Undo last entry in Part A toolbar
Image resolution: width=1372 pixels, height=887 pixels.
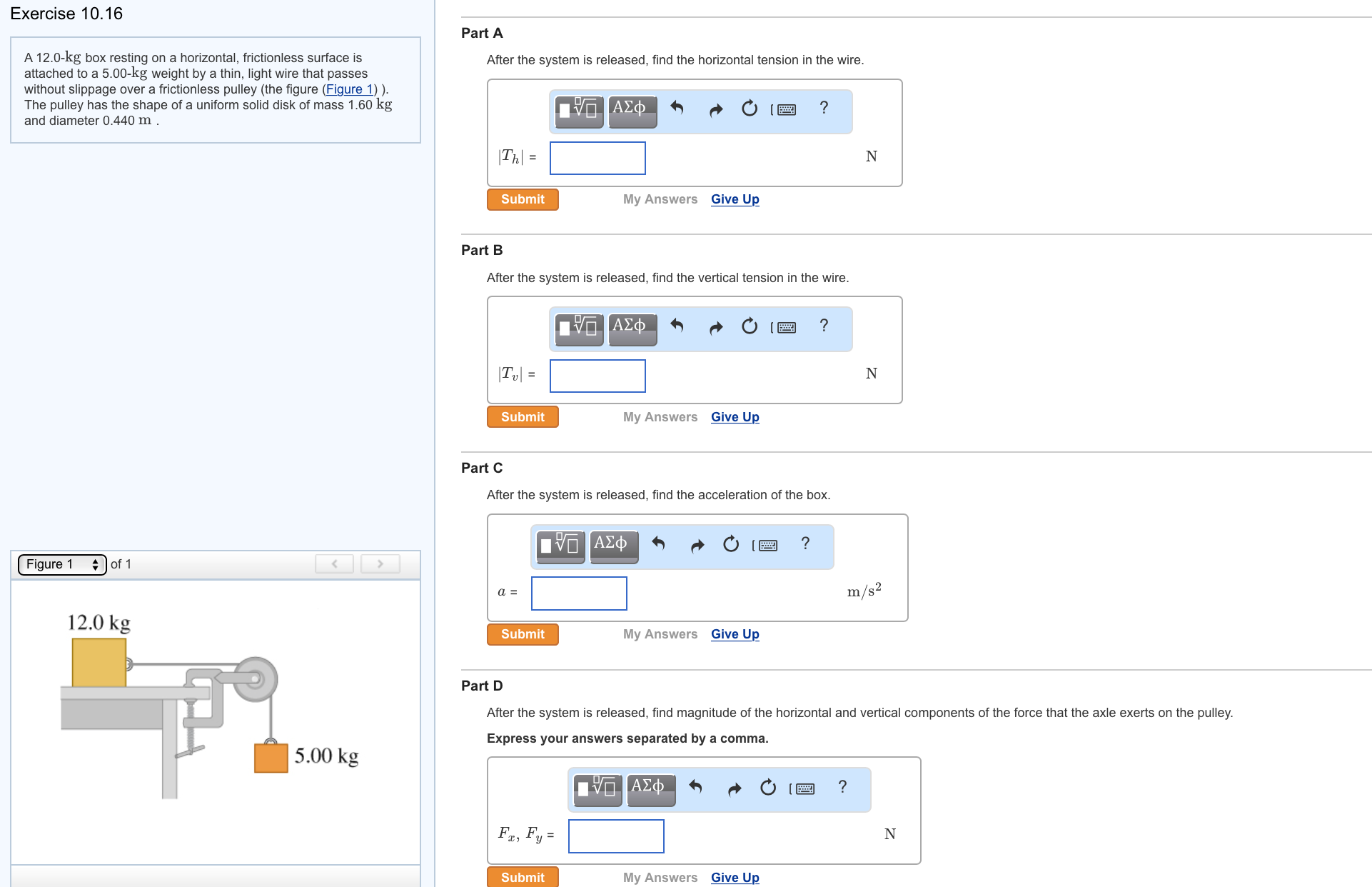coord(677,109)
